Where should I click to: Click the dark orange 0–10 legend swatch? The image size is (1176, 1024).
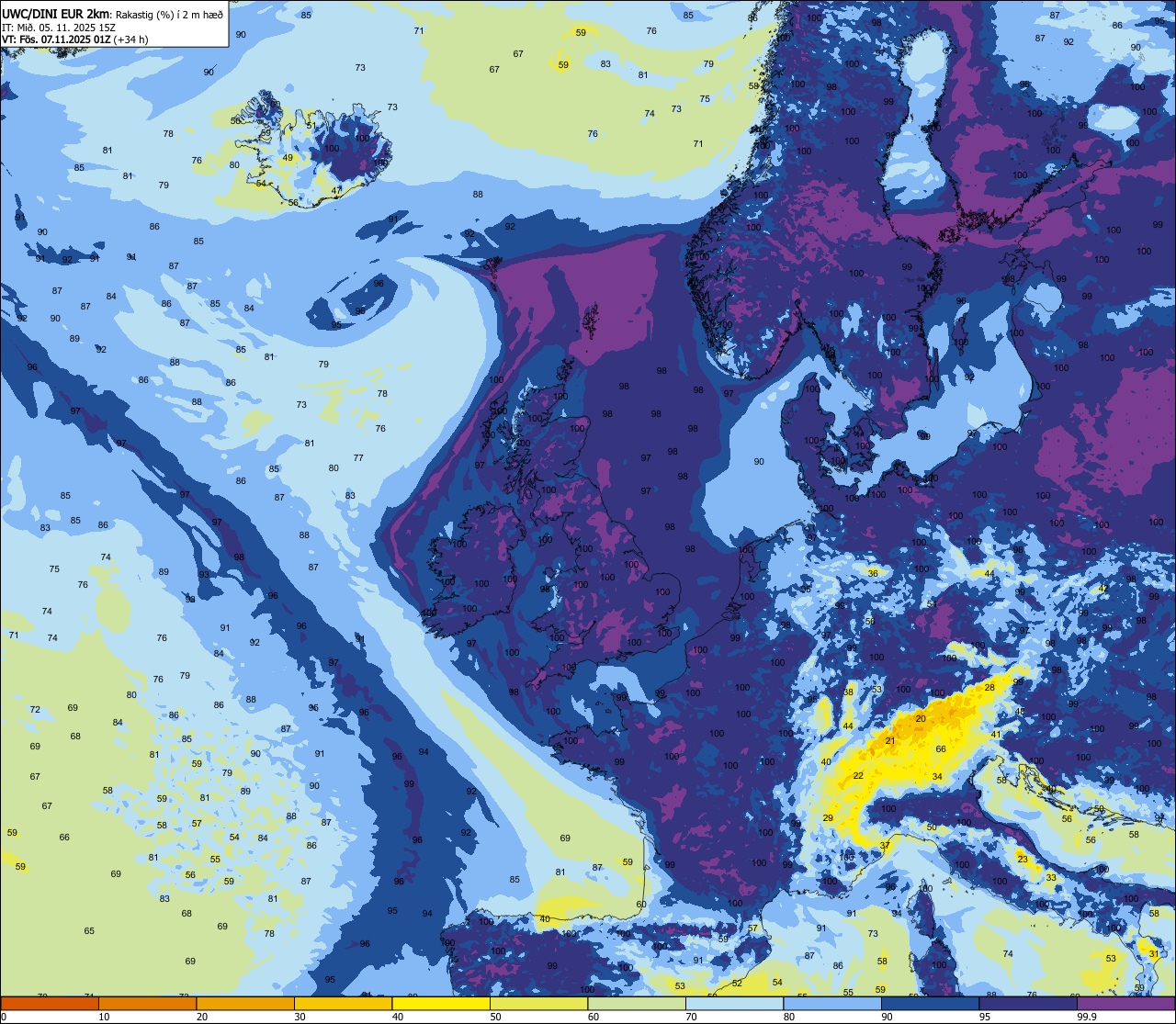coord(50,1004)
